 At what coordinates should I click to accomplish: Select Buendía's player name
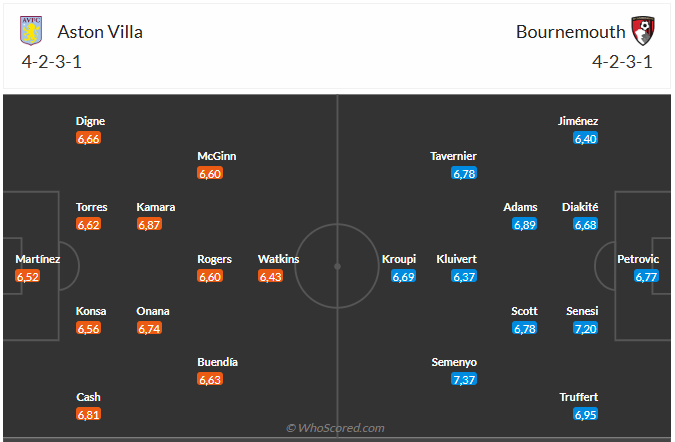point(218,362)
